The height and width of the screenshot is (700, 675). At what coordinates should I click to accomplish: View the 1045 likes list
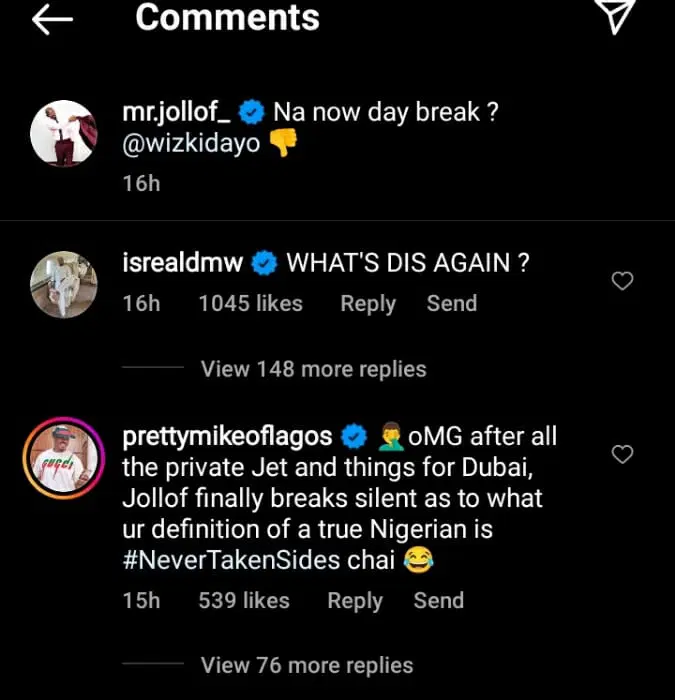tap(250, 303)
